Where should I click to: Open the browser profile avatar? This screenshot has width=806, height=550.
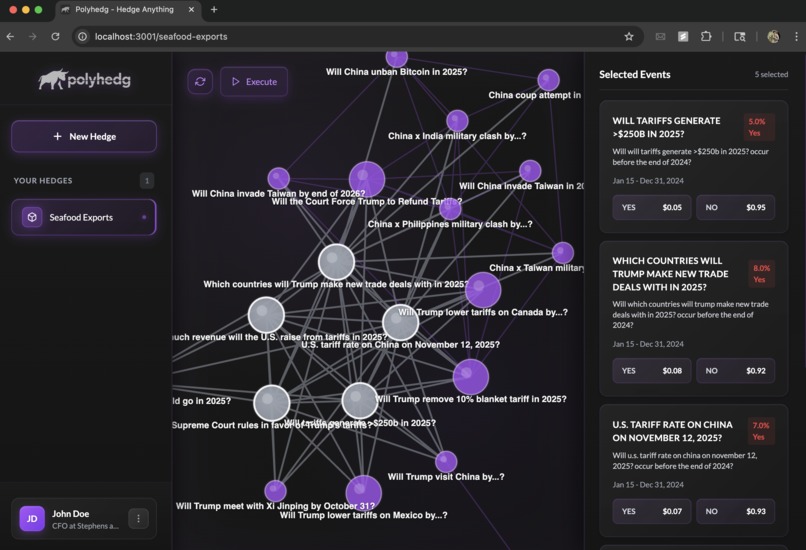773,36
